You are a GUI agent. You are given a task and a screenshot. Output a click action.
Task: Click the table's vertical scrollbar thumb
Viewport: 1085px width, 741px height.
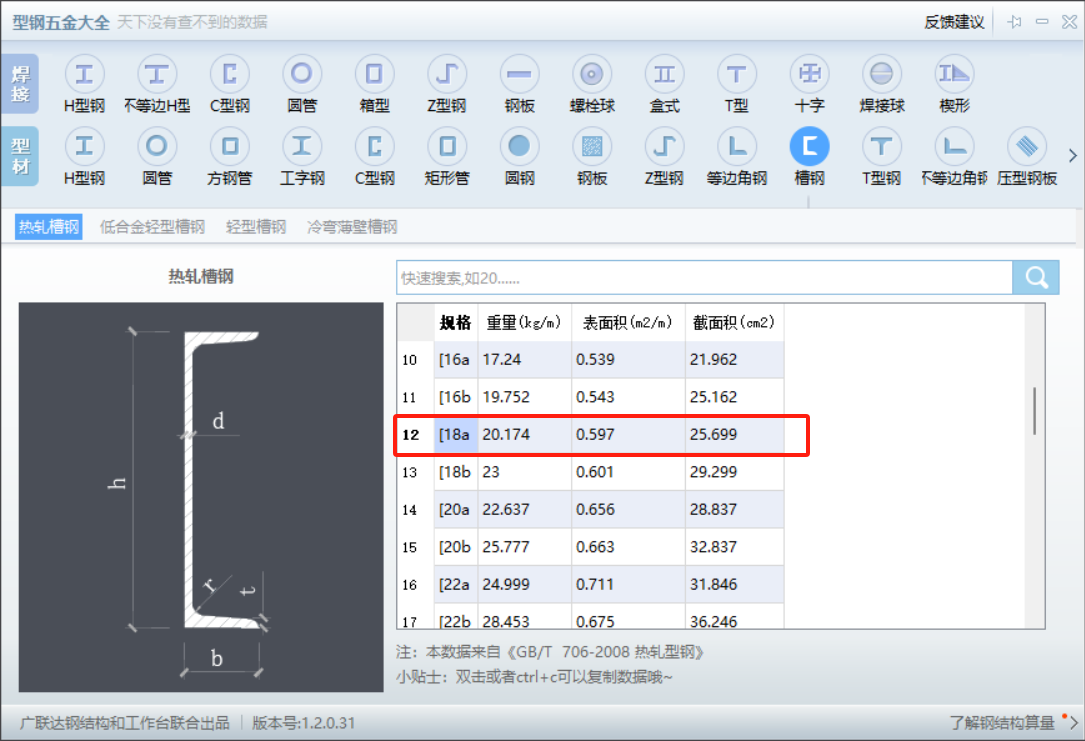[1034, 411]
